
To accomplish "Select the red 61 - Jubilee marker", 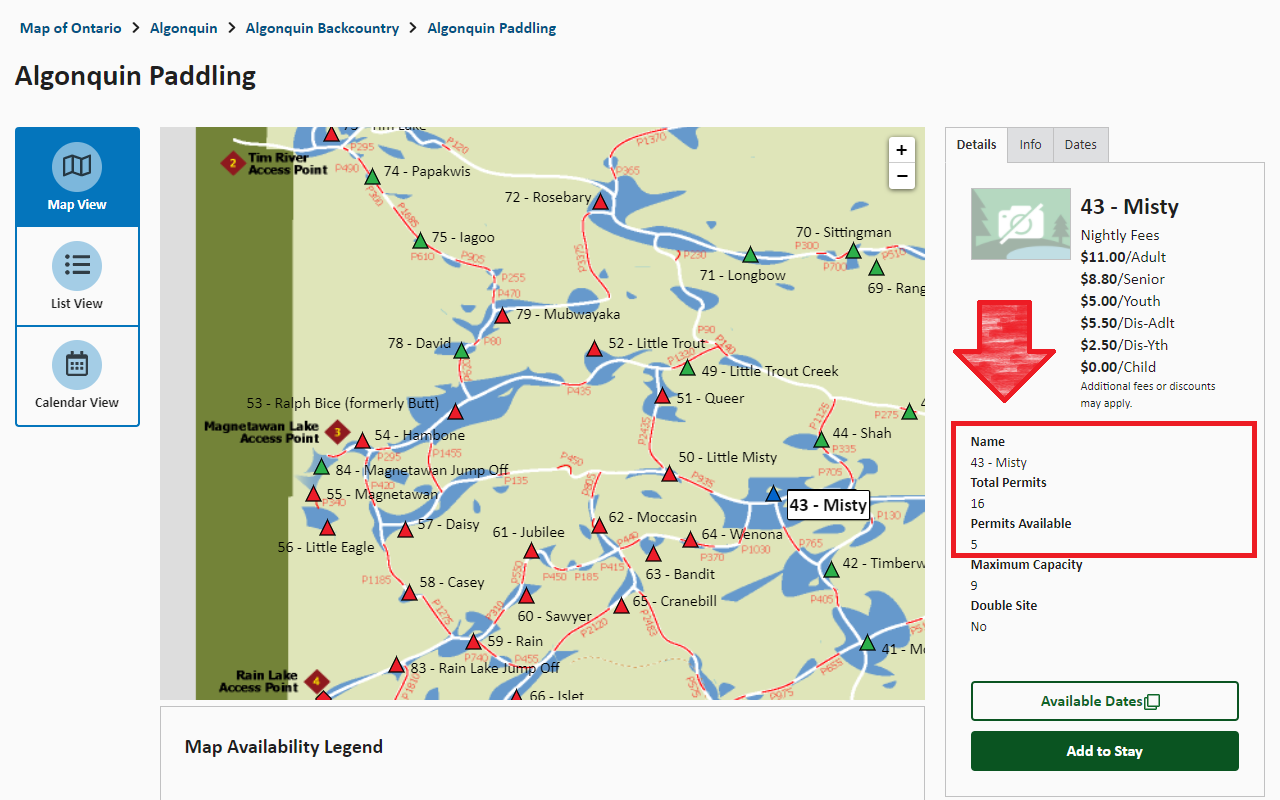I will pyautogui.click(x=531, y=550).
